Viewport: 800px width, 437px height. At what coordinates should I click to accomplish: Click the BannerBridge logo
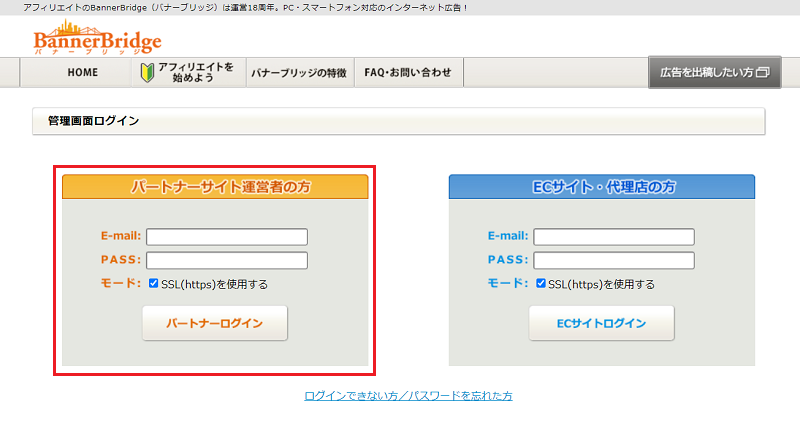(97, 37)
